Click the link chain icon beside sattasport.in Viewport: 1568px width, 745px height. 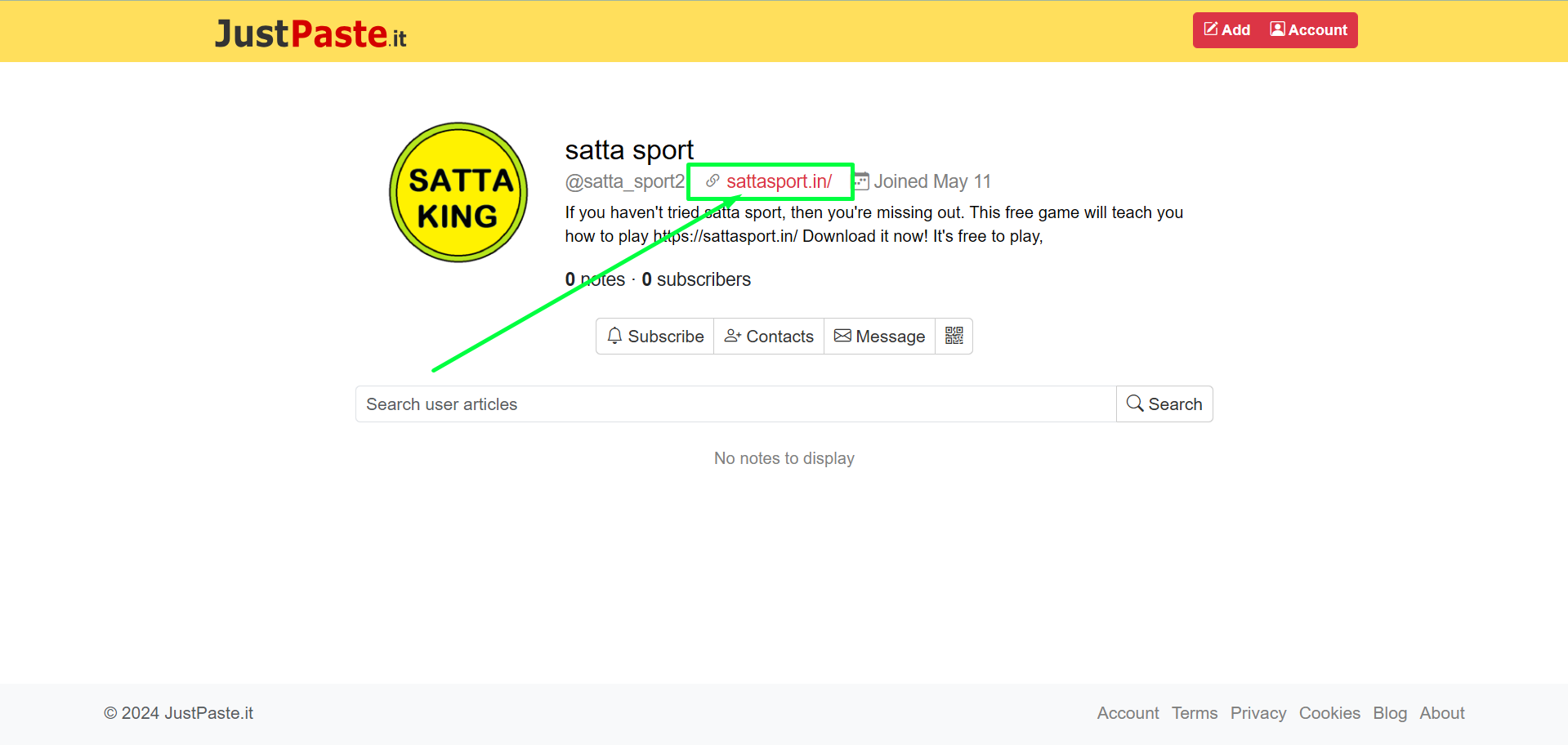(x=713, y=181)
